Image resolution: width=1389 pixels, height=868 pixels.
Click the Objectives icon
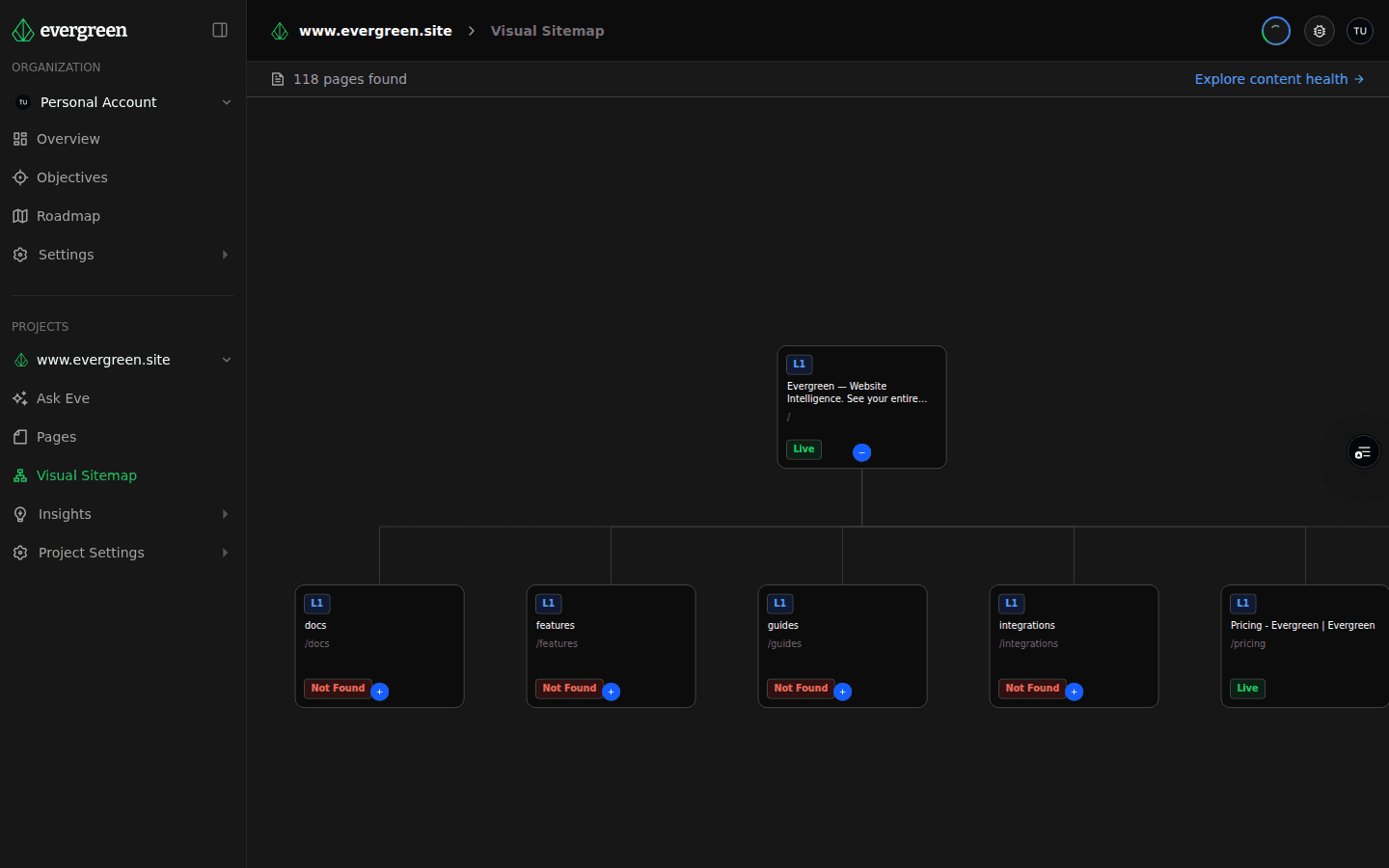coord(20,176)
